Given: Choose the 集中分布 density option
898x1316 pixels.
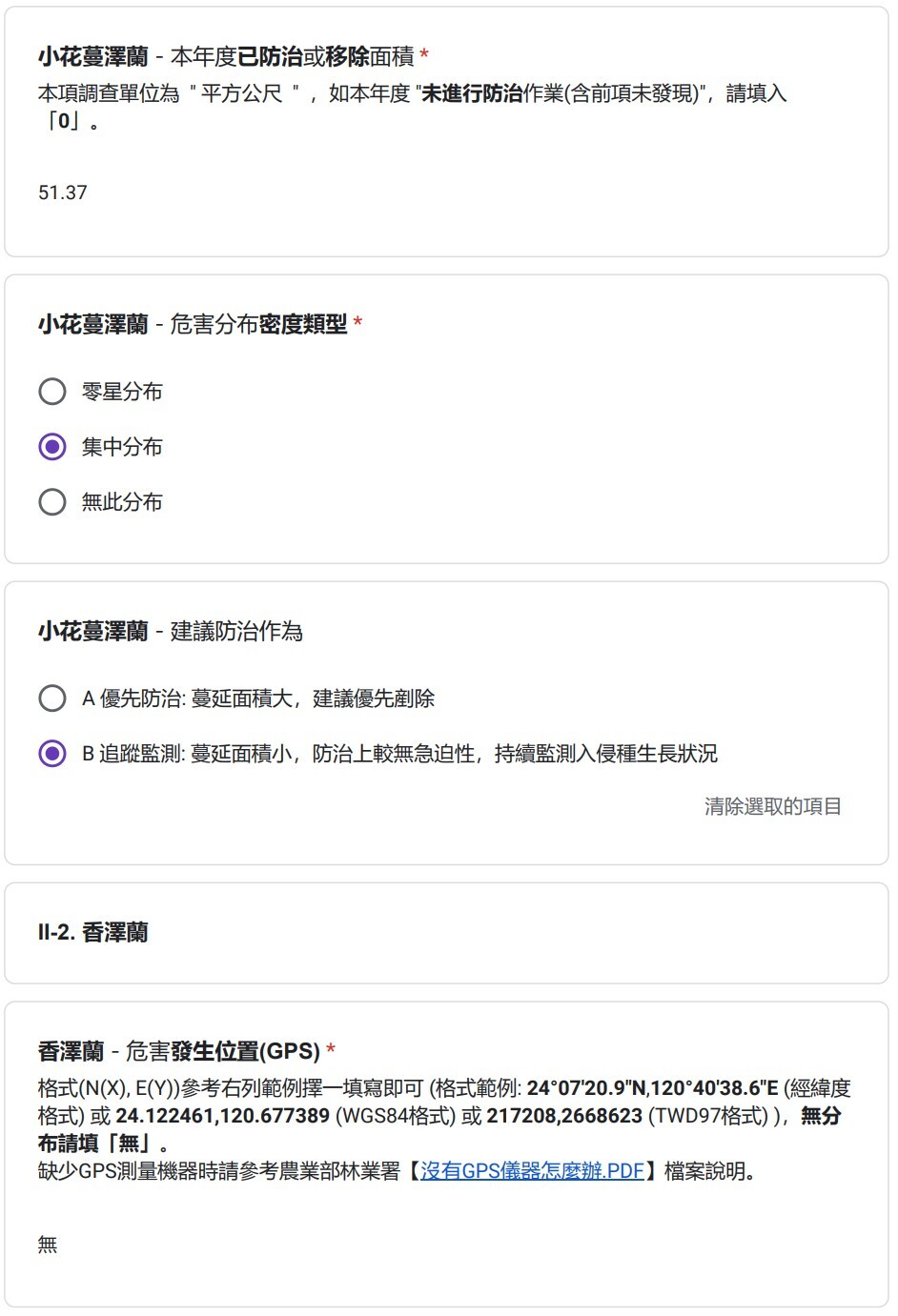Looking at the screenshot, I should click(52, 447).
